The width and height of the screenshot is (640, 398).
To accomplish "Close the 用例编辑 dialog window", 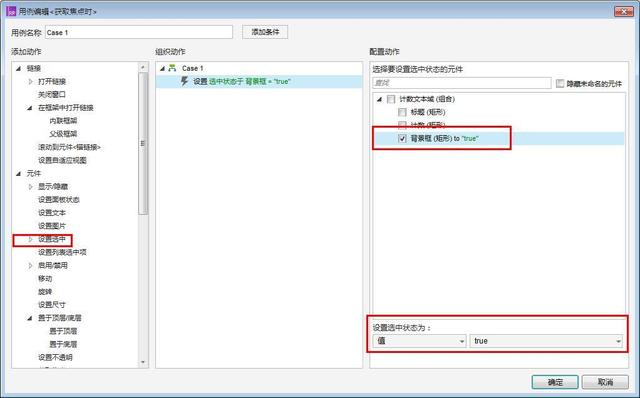I will [624, 11].
